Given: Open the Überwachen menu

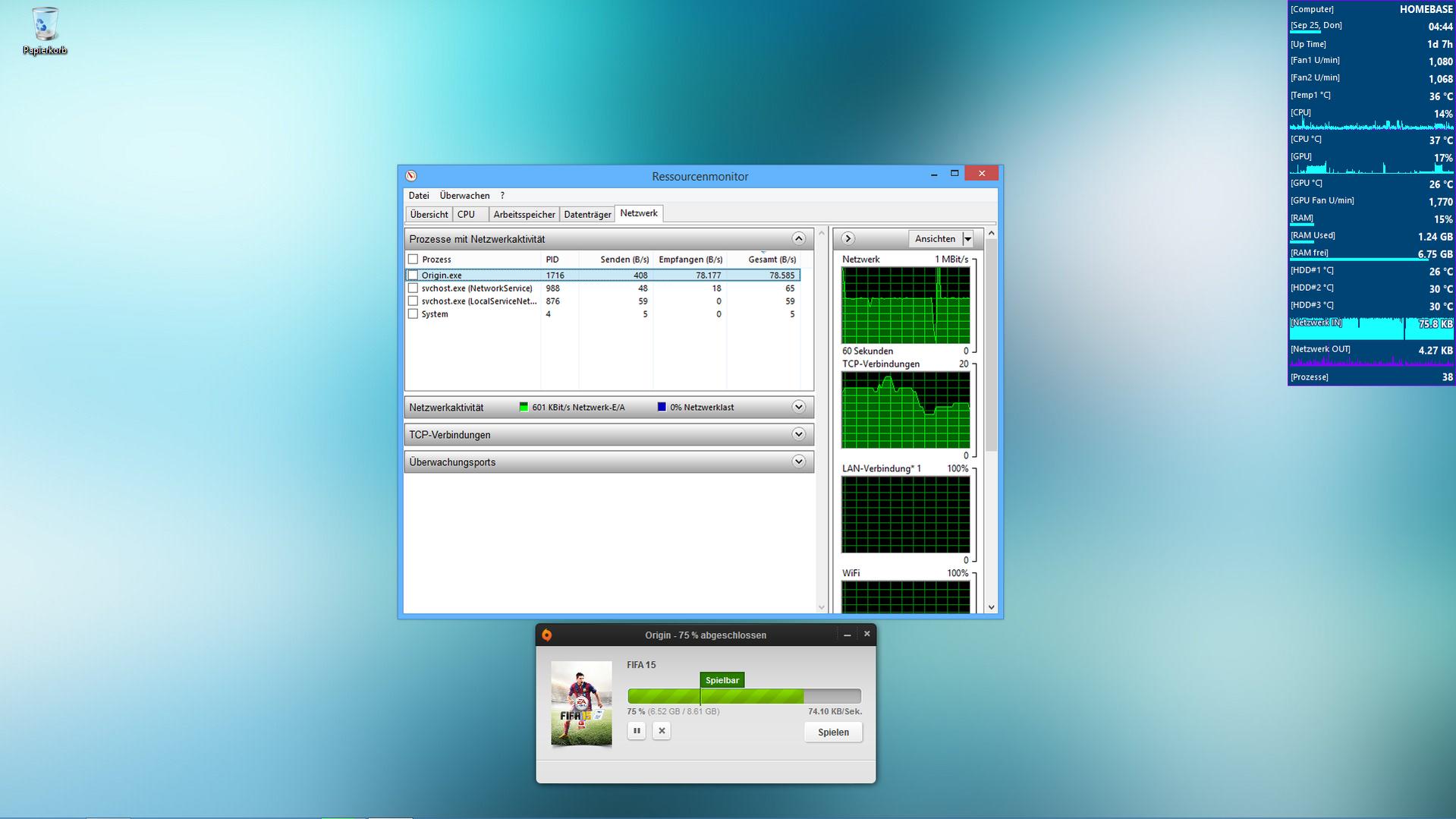Looking at the screenshot, I should (464, 196).
